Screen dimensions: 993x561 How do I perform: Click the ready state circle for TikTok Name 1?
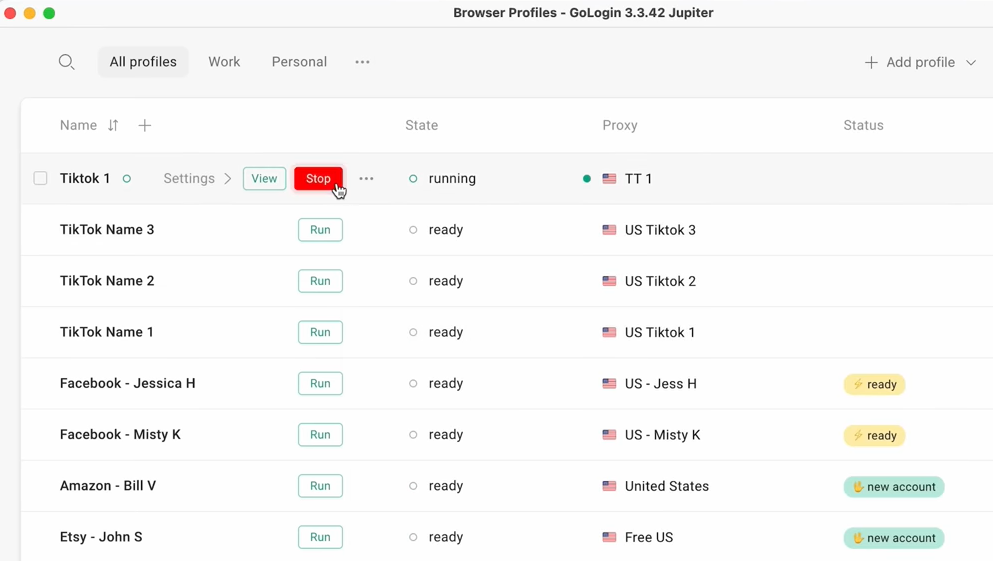413,332
